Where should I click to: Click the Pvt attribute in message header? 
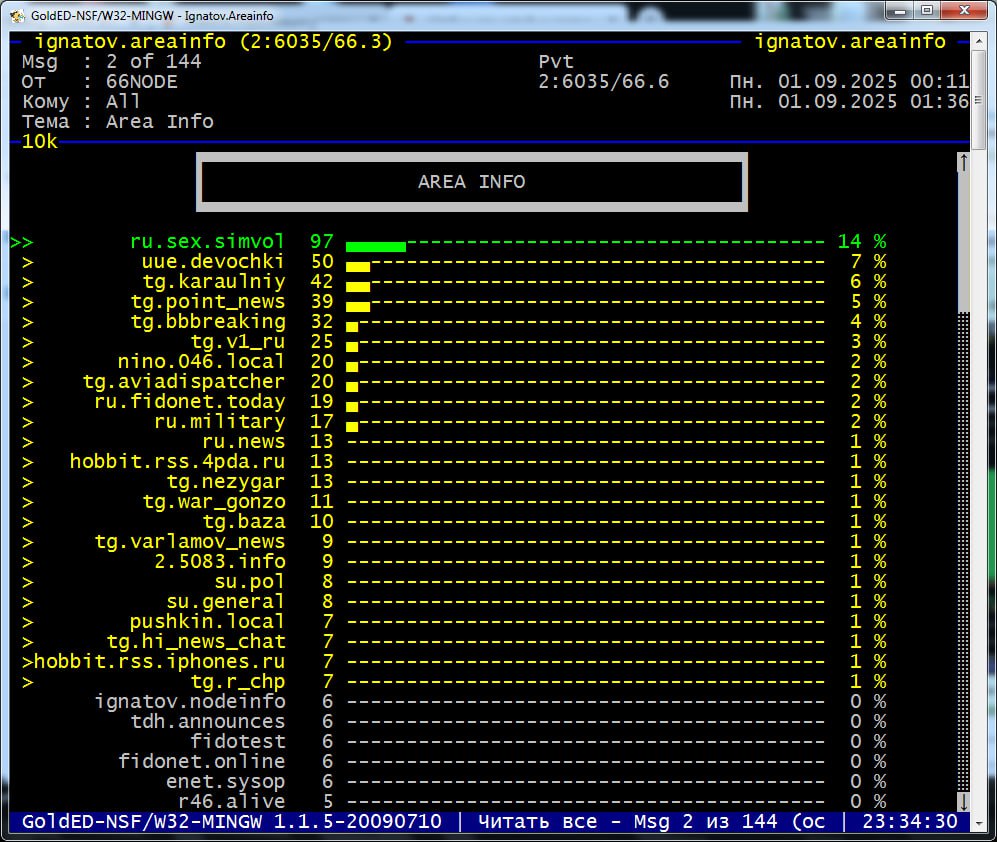(x=556, y=62)
